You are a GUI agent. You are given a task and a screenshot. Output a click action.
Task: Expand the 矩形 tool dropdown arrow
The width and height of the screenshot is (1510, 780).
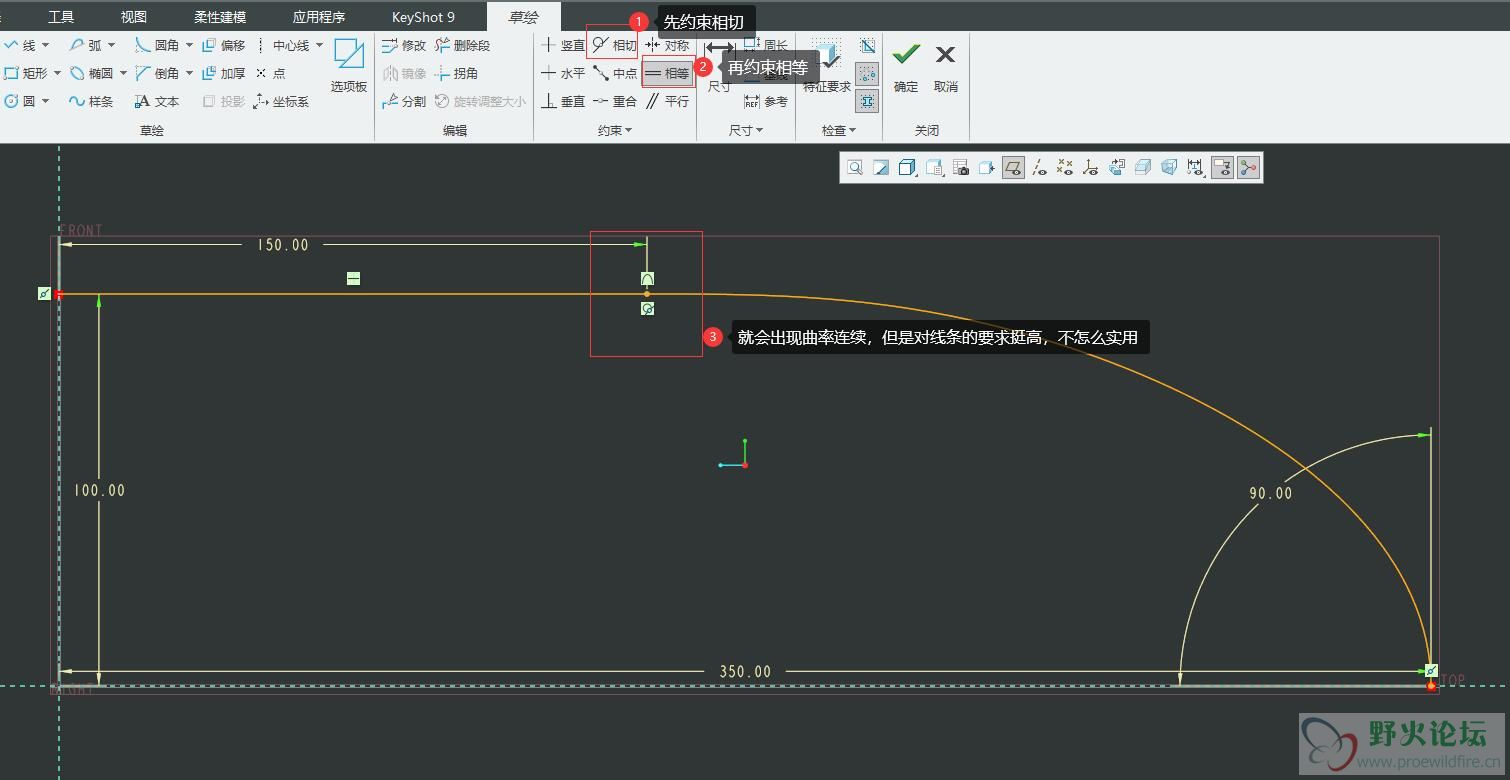pos(57,73)
